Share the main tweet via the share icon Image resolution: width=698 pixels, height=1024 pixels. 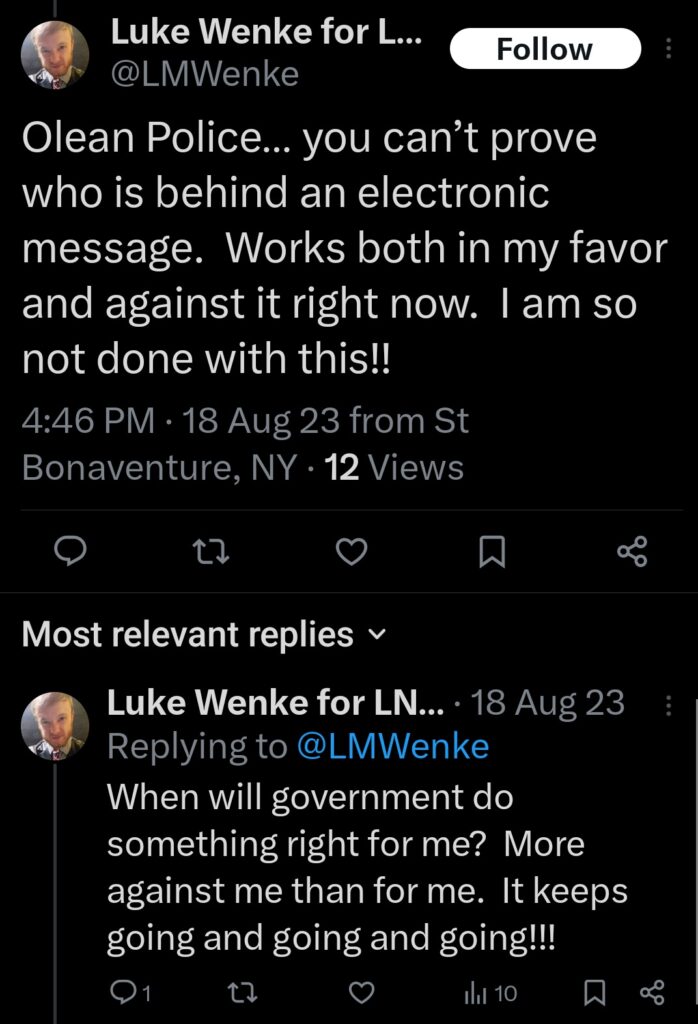click(x=630, y=551)
